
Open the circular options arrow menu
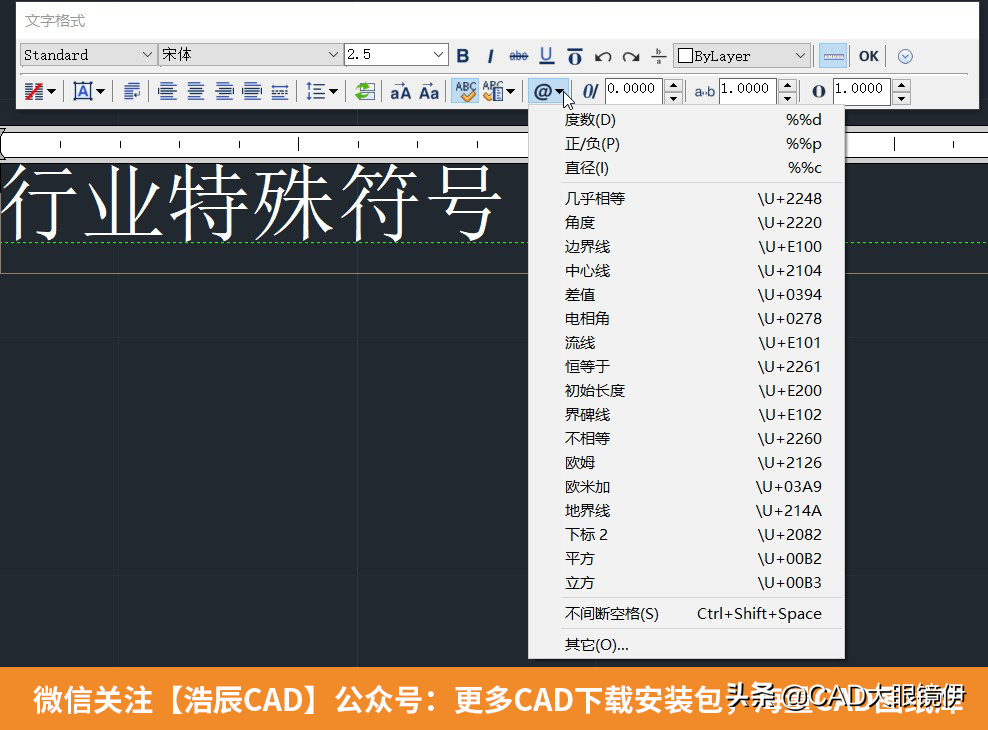(x=905, y=56)
